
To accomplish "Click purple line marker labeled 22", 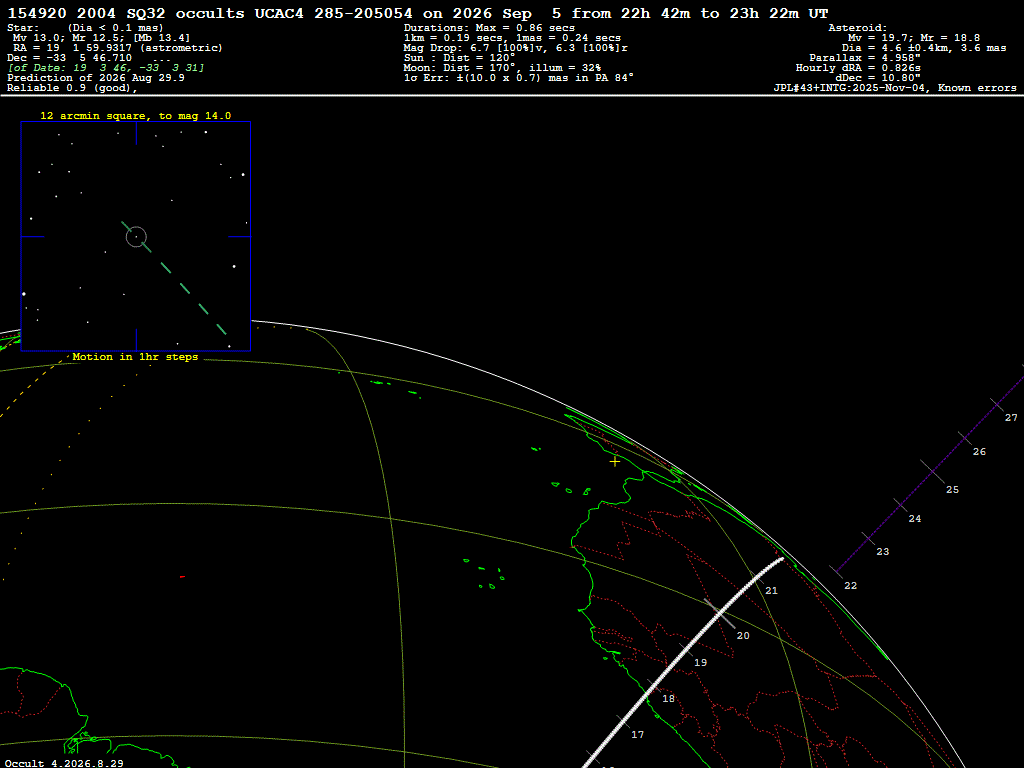I will coord(837,573).
